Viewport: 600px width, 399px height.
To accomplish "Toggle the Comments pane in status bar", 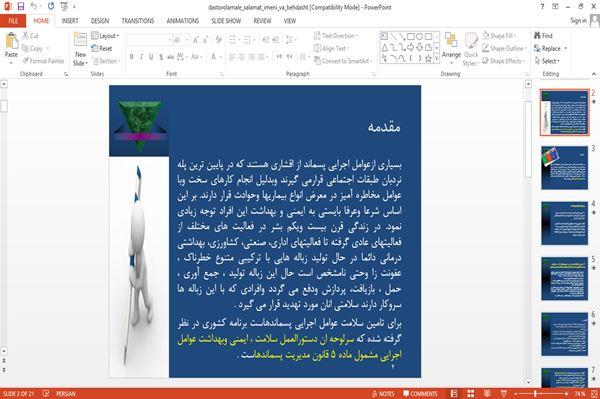I will click(420, 394).
